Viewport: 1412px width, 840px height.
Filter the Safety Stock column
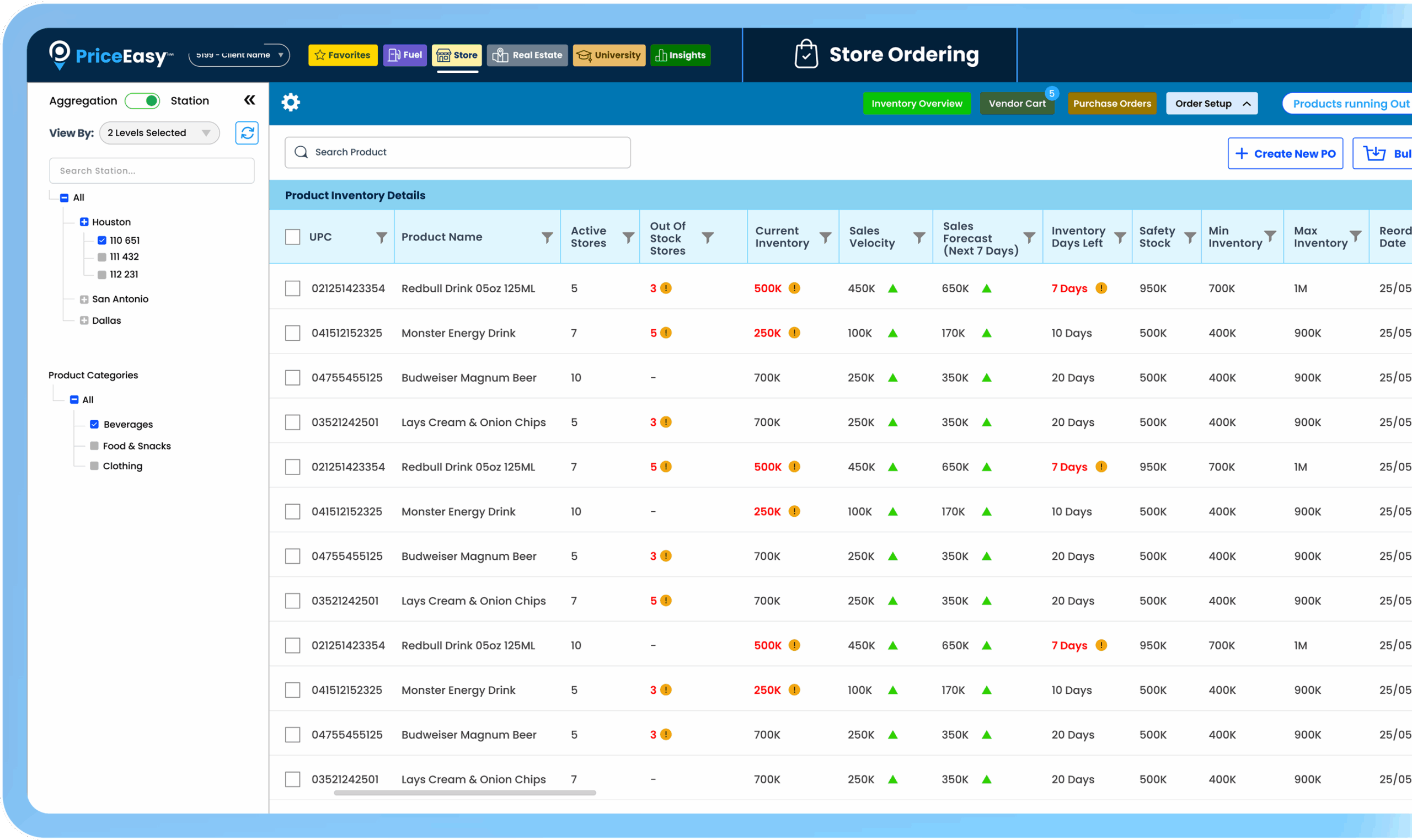pos(1190,237)
